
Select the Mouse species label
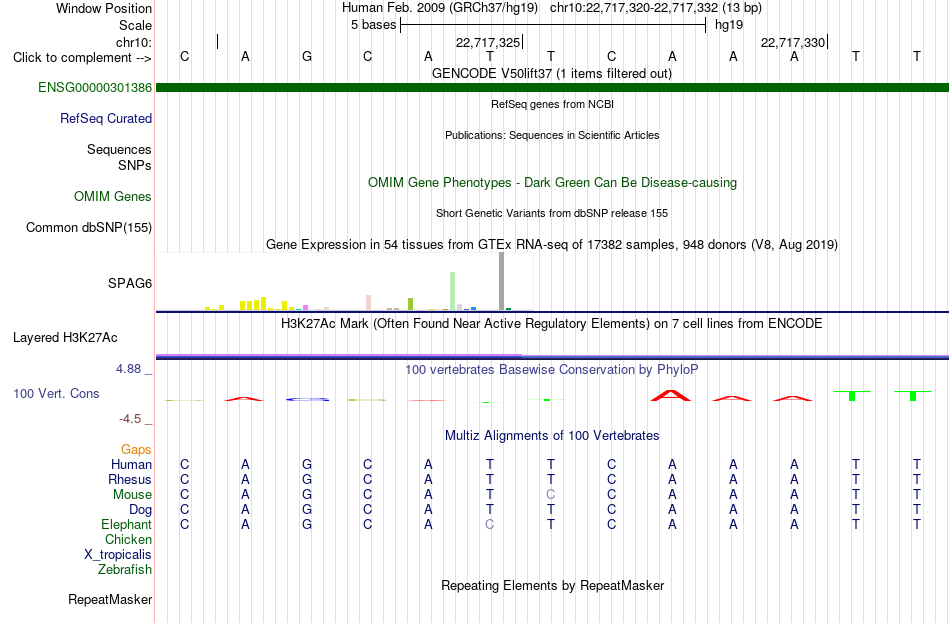(132, 495)
